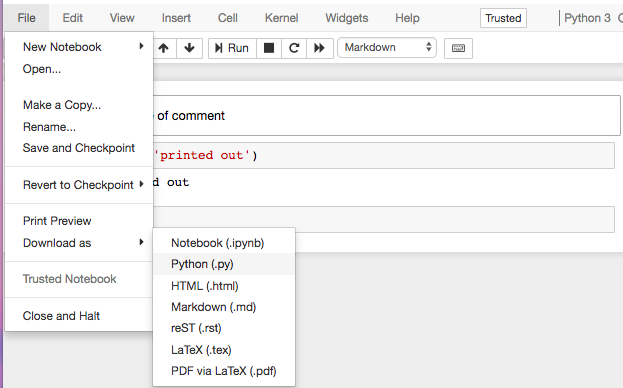Select PDF via LaTeX (.pdf) export

(x=224, y=371)
